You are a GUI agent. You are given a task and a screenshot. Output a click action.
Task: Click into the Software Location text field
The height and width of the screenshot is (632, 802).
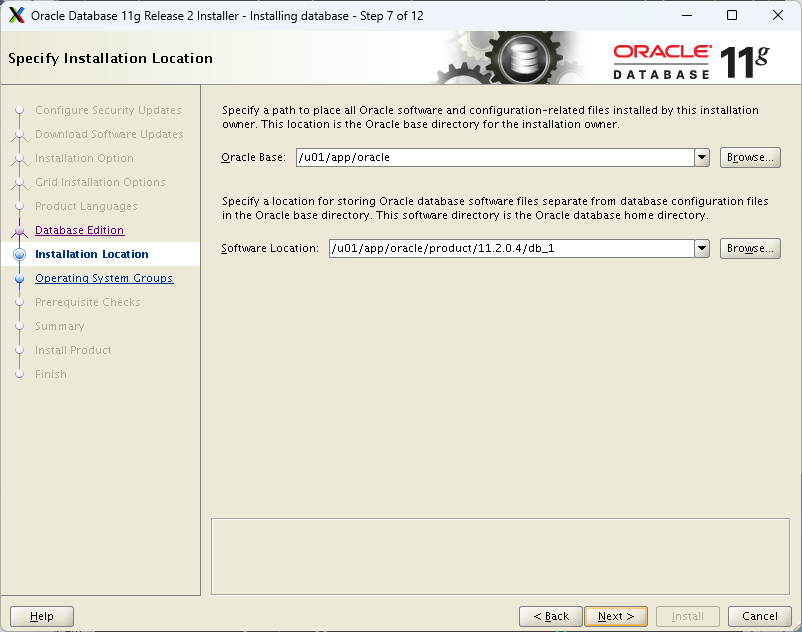pos(511,249)
